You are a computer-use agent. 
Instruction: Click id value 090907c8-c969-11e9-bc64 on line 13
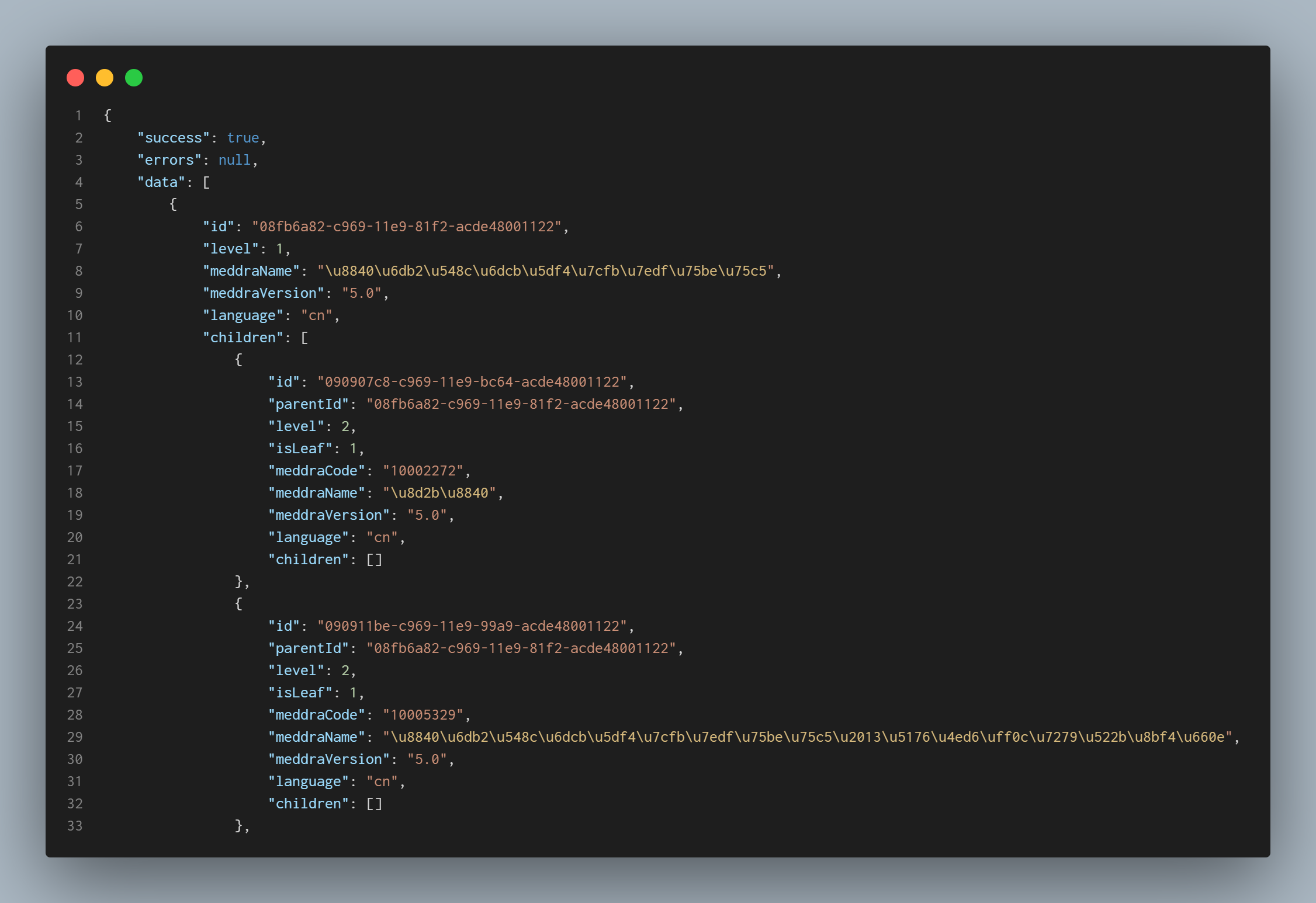point(472,382)
